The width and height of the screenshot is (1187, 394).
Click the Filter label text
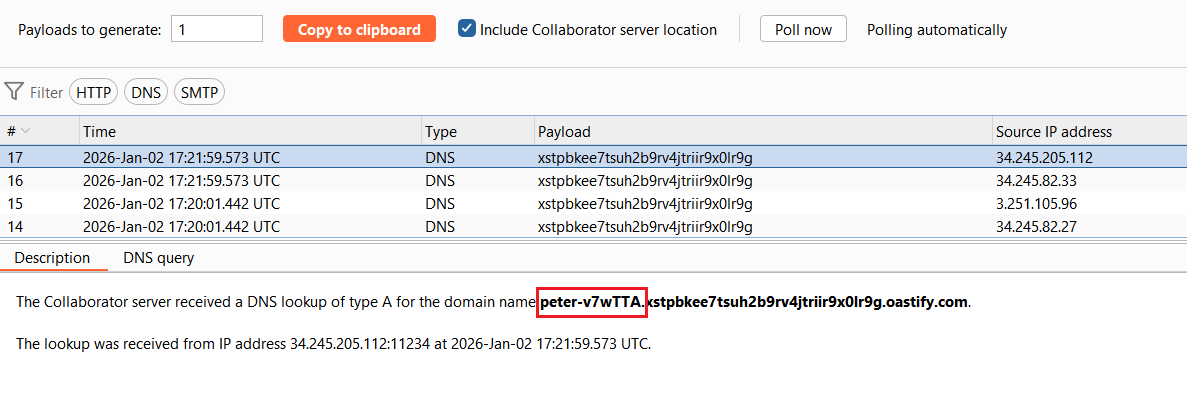[x=46, y=92]
